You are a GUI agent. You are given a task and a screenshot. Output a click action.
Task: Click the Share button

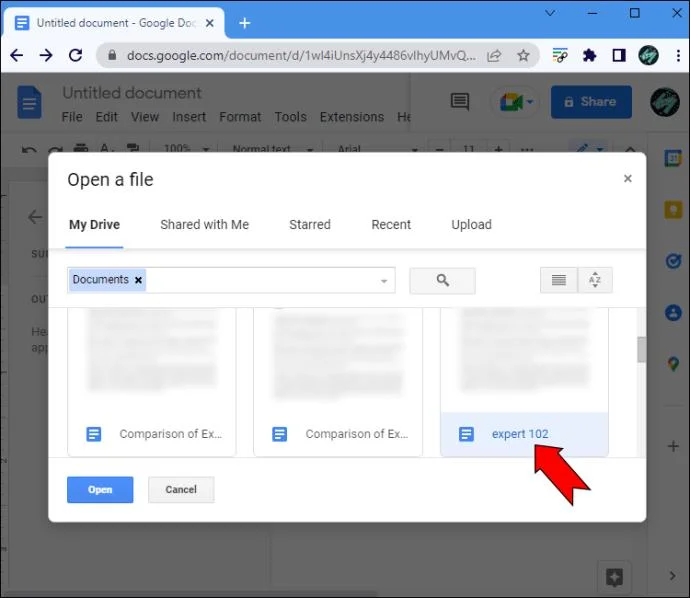pos(591,102)
